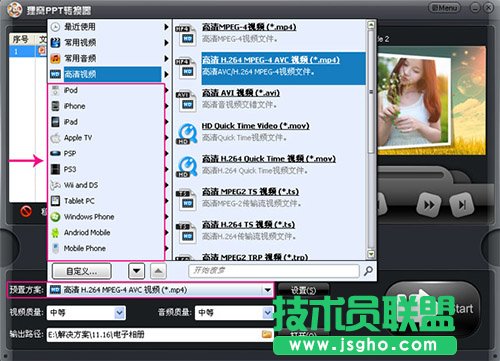Click the red delete icon below file list
The width and height of the screenshot is (500, 361).
point(26,211)
